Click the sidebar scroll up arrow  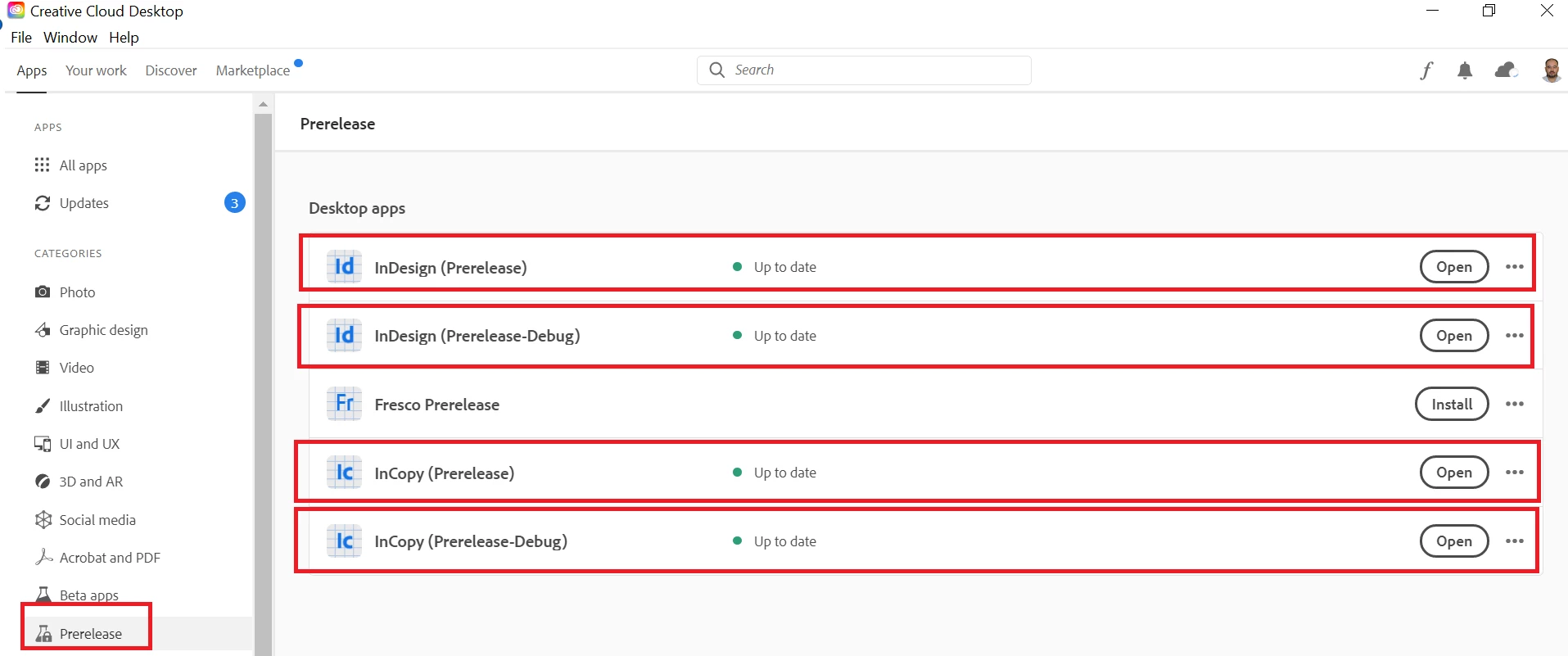pos(263,104)
